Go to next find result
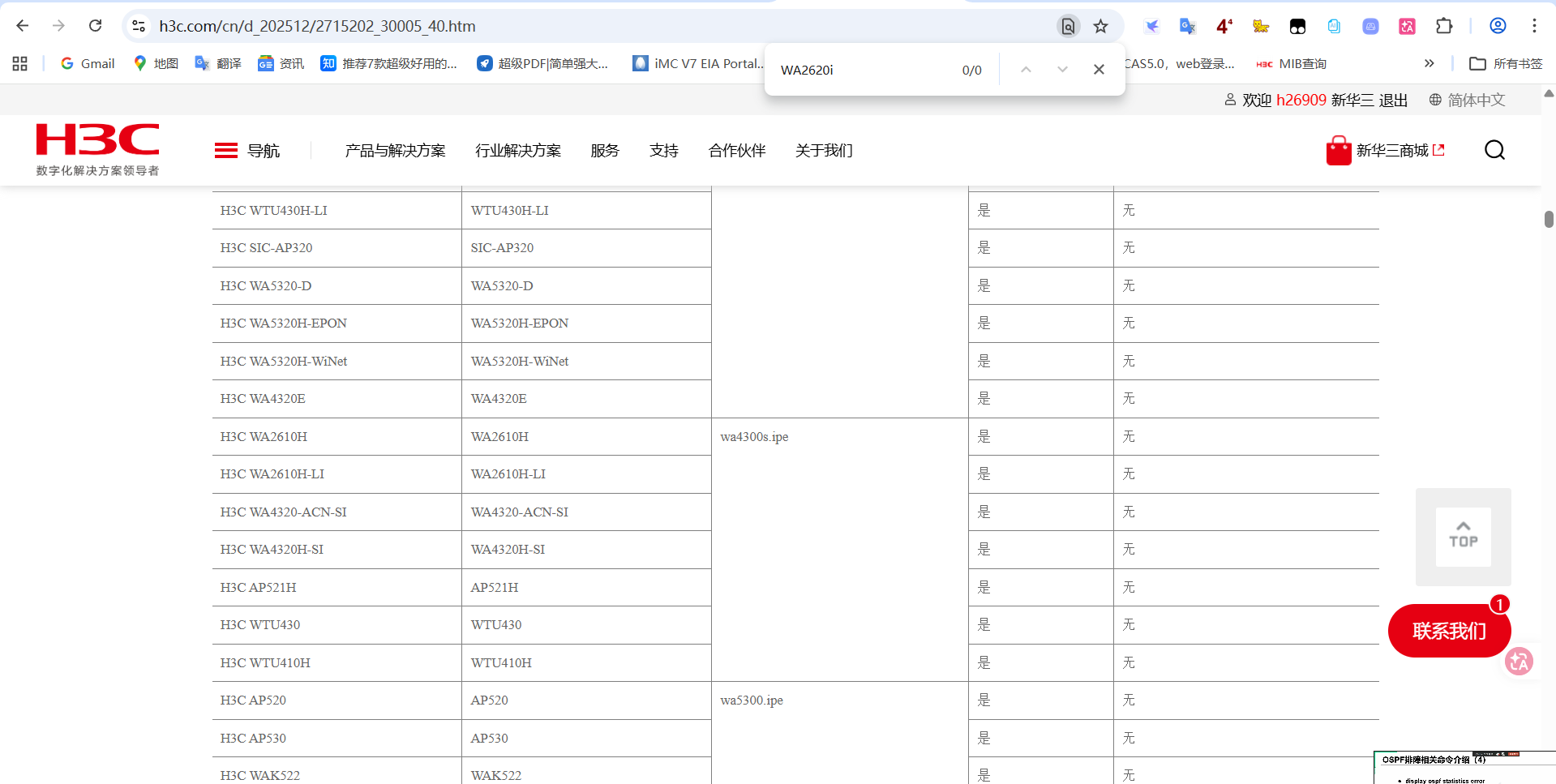Viewport: 1556px width, 784px height. tap(1062, 70)
